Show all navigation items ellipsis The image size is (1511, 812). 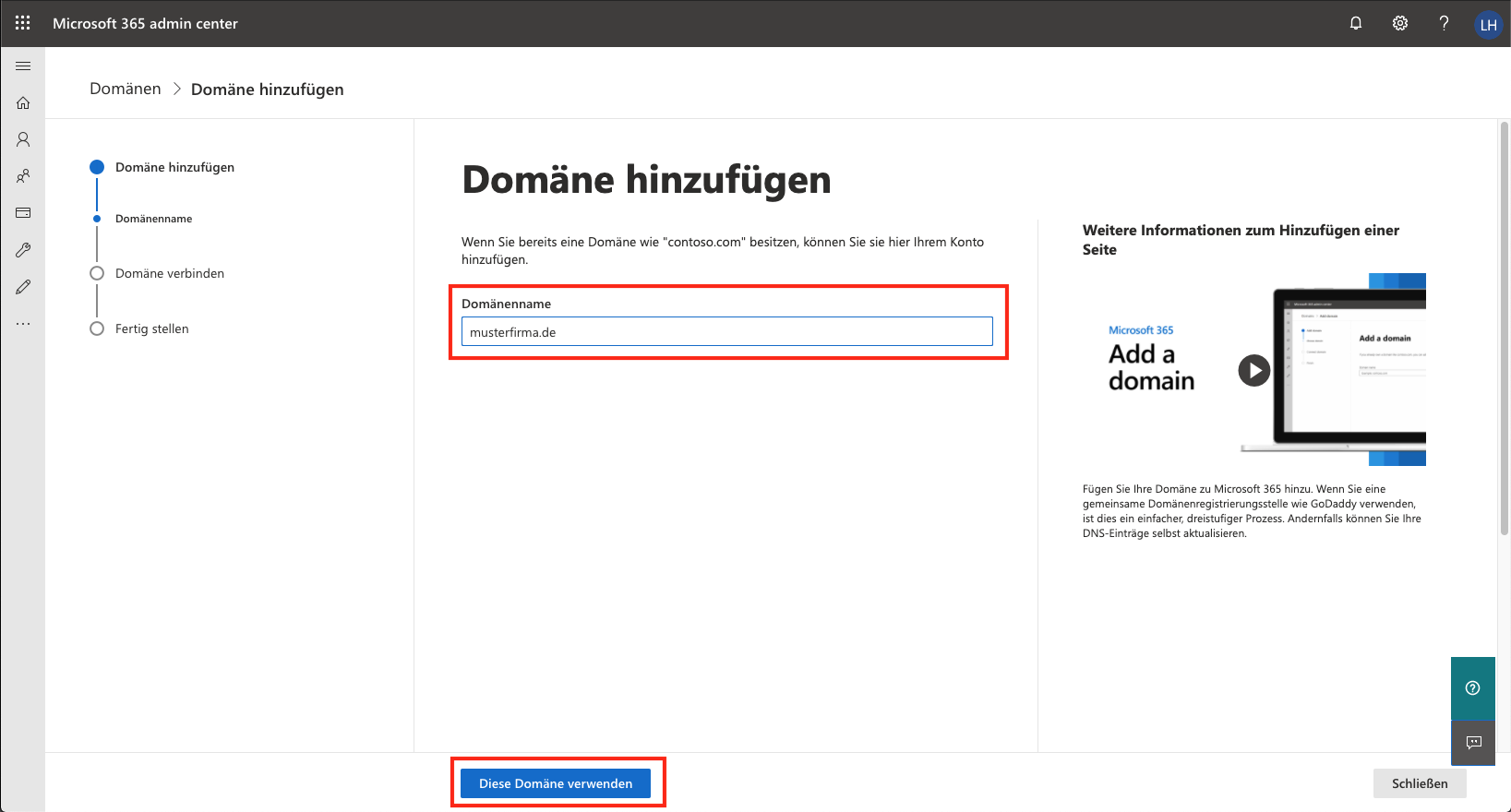[x=23, y=324]
